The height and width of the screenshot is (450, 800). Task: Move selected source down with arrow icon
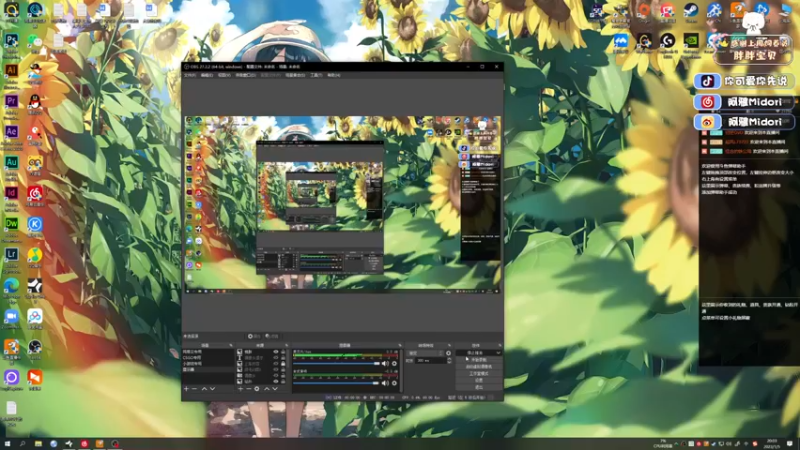pos(275,389)
